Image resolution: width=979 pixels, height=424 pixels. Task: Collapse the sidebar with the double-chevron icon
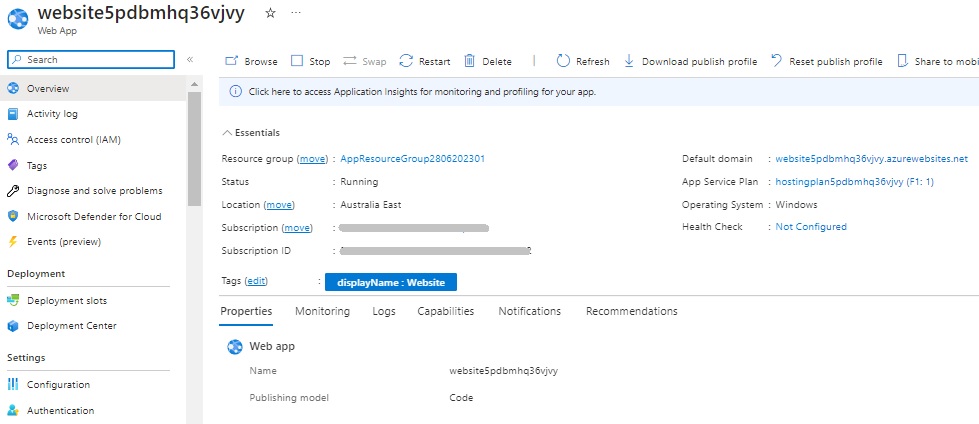click(x=190, y=59)
